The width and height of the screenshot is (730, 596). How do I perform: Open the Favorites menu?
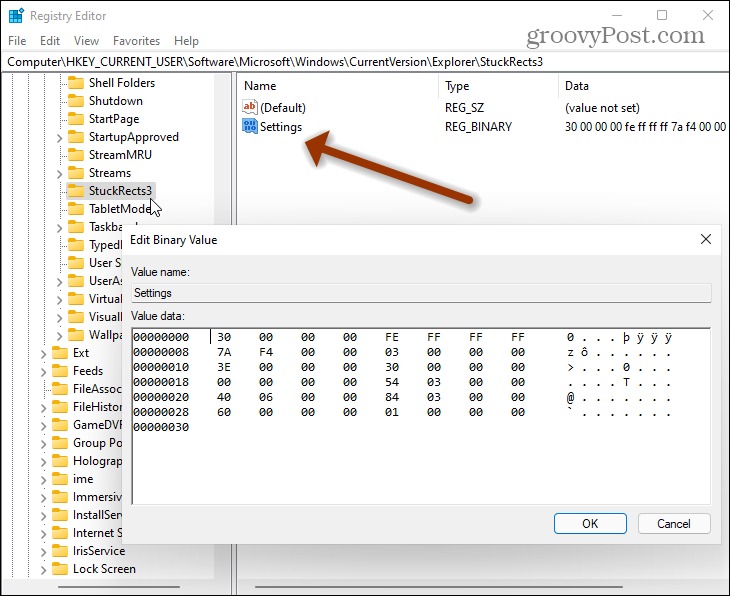(x=136, y=41)
